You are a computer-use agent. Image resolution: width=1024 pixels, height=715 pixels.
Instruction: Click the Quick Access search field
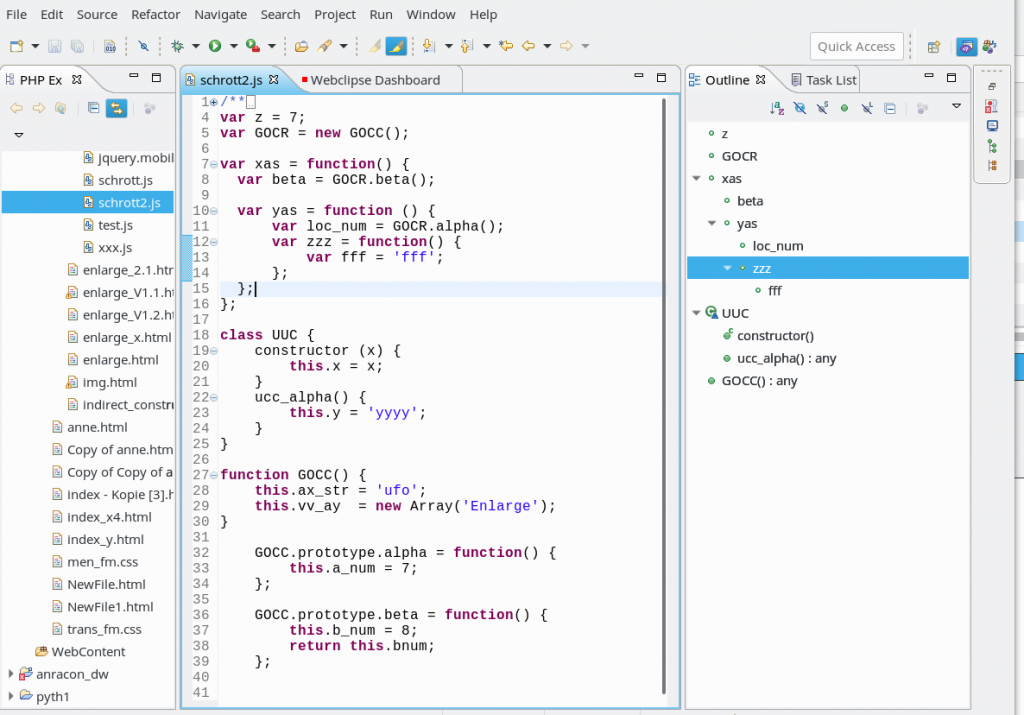[x=856, y=46]
